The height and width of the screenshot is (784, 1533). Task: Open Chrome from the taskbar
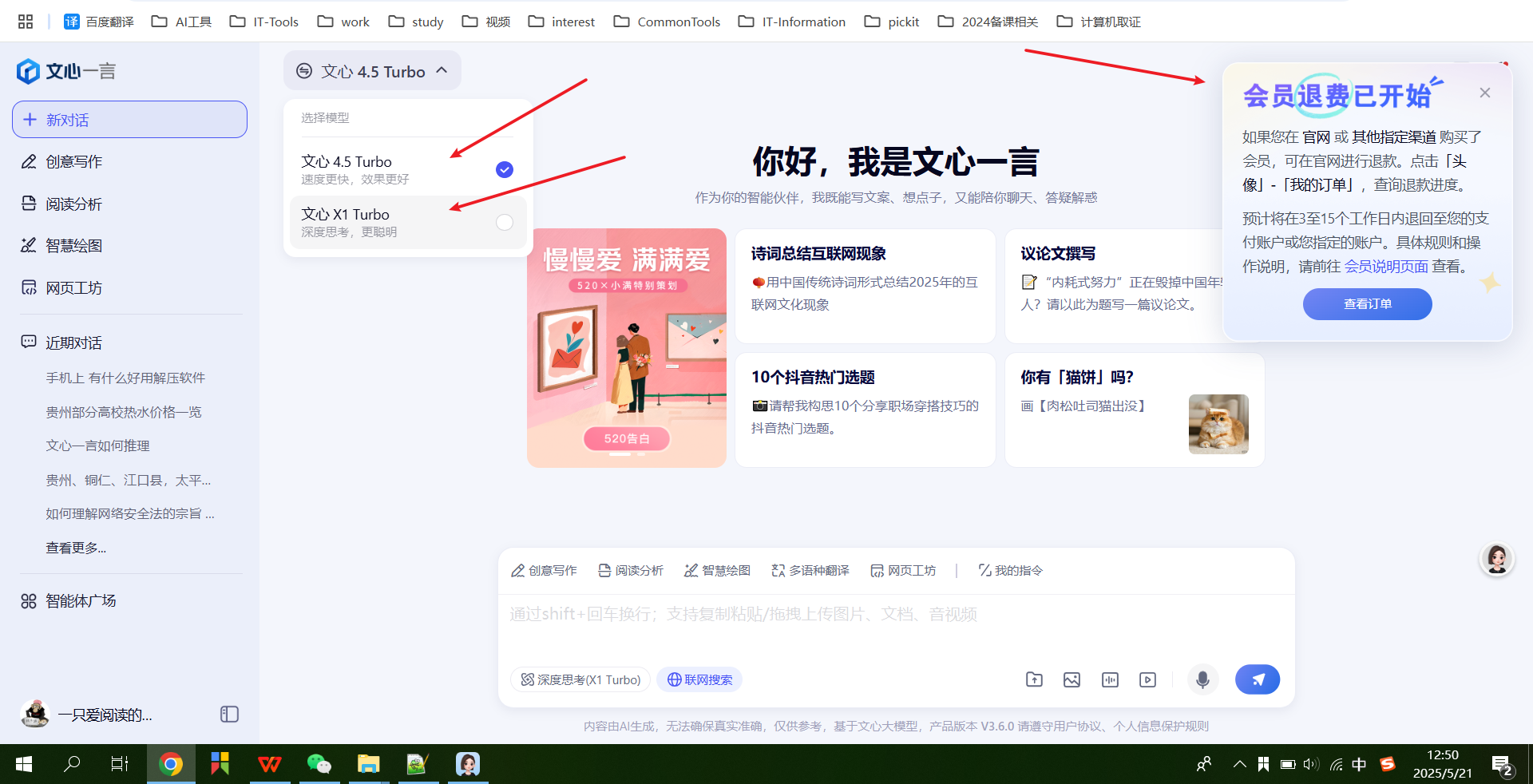[x=171, y=764]
